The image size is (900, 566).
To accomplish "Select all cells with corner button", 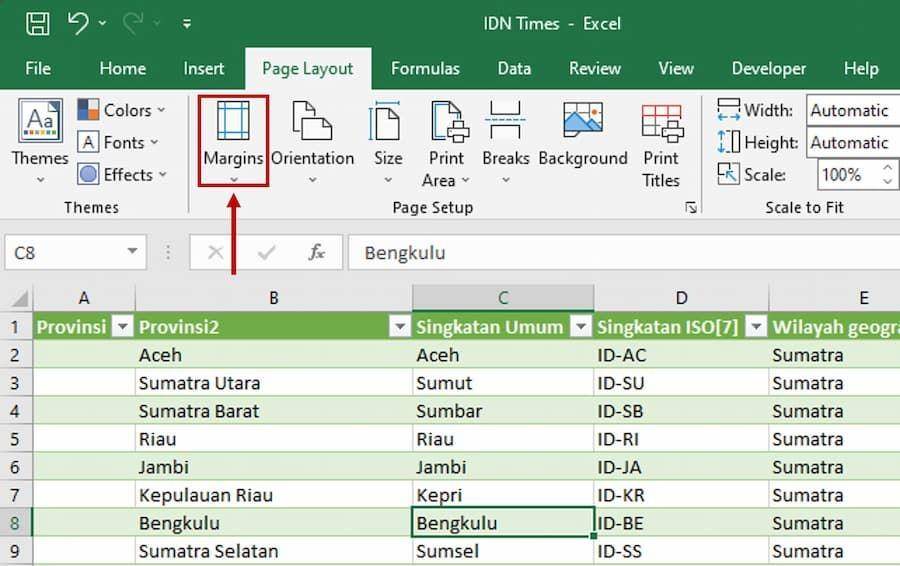I will (x=18, y=298).
